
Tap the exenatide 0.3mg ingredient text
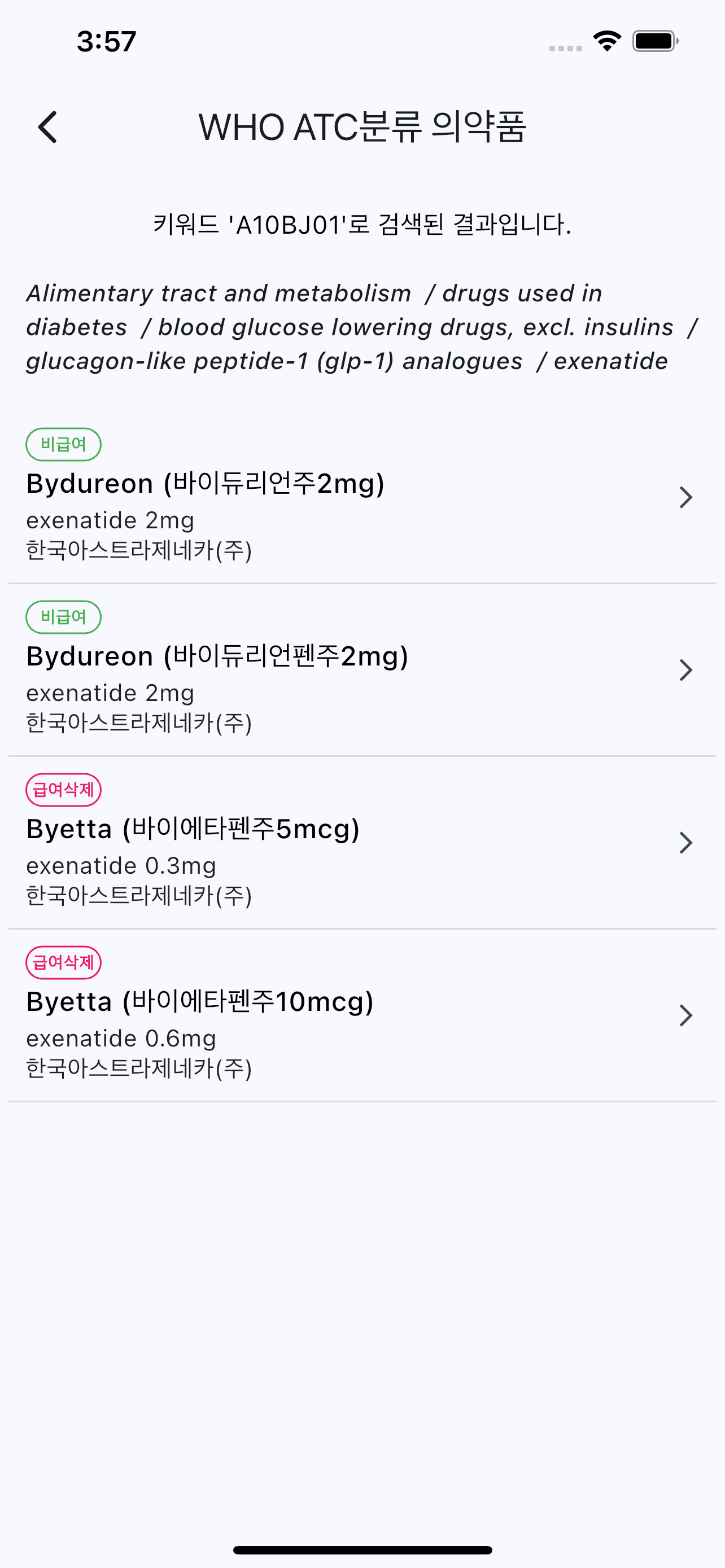tap(121, 866)
